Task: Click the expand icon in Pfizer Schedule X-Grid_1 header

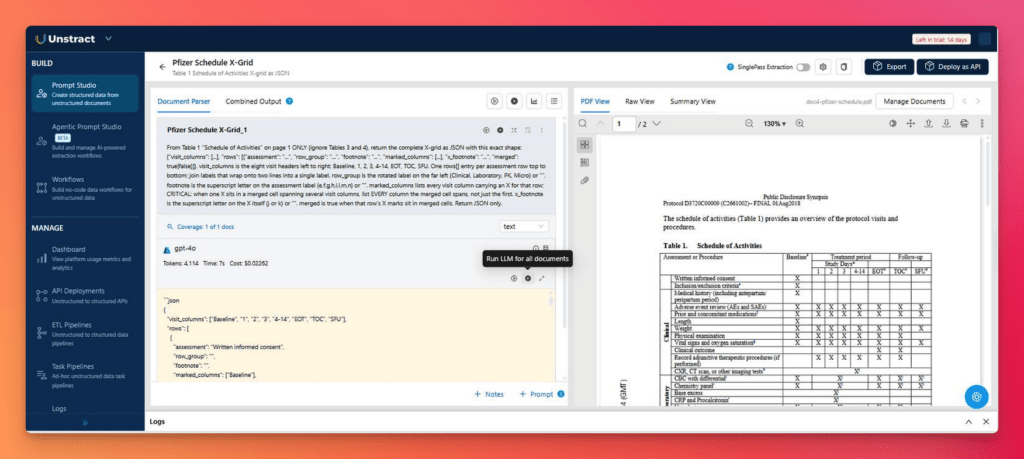Action: pos(514,130)
